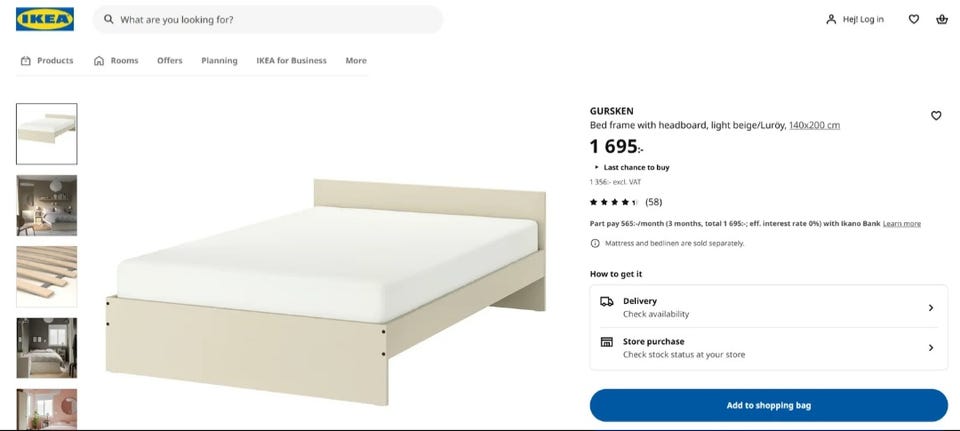Click the mattress info circle icon
The width and height of the screenshot is (960, 431).
tap(594, 243)
